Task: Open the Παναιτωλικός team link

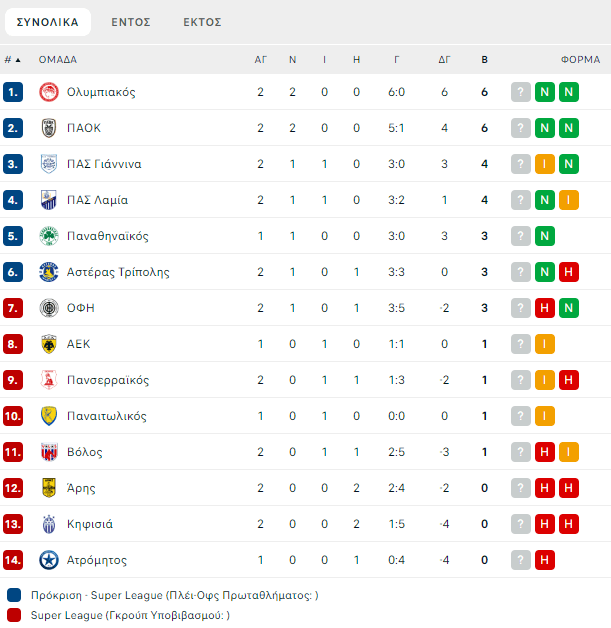Action: [107, 416]
